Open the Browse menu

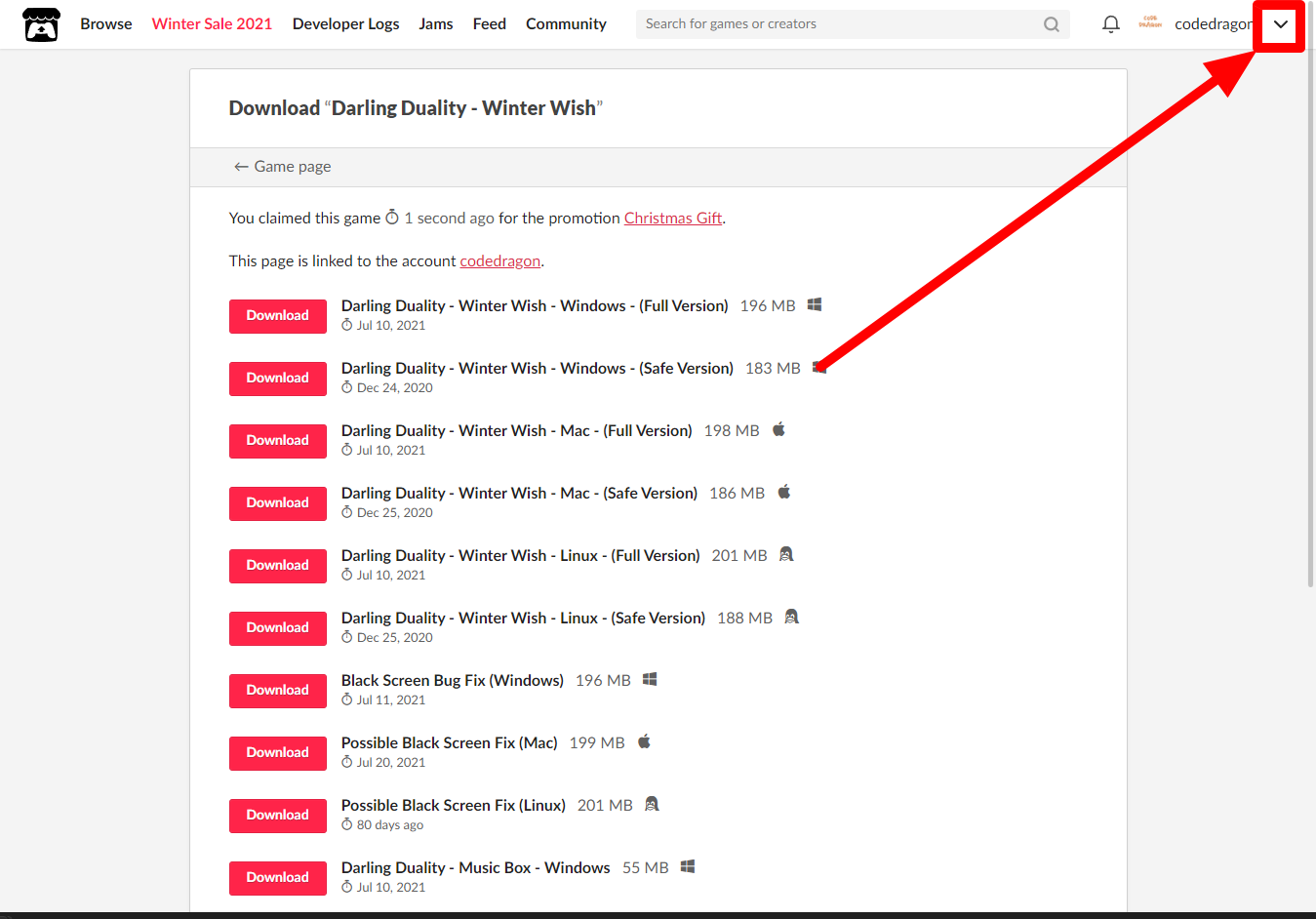106,23
